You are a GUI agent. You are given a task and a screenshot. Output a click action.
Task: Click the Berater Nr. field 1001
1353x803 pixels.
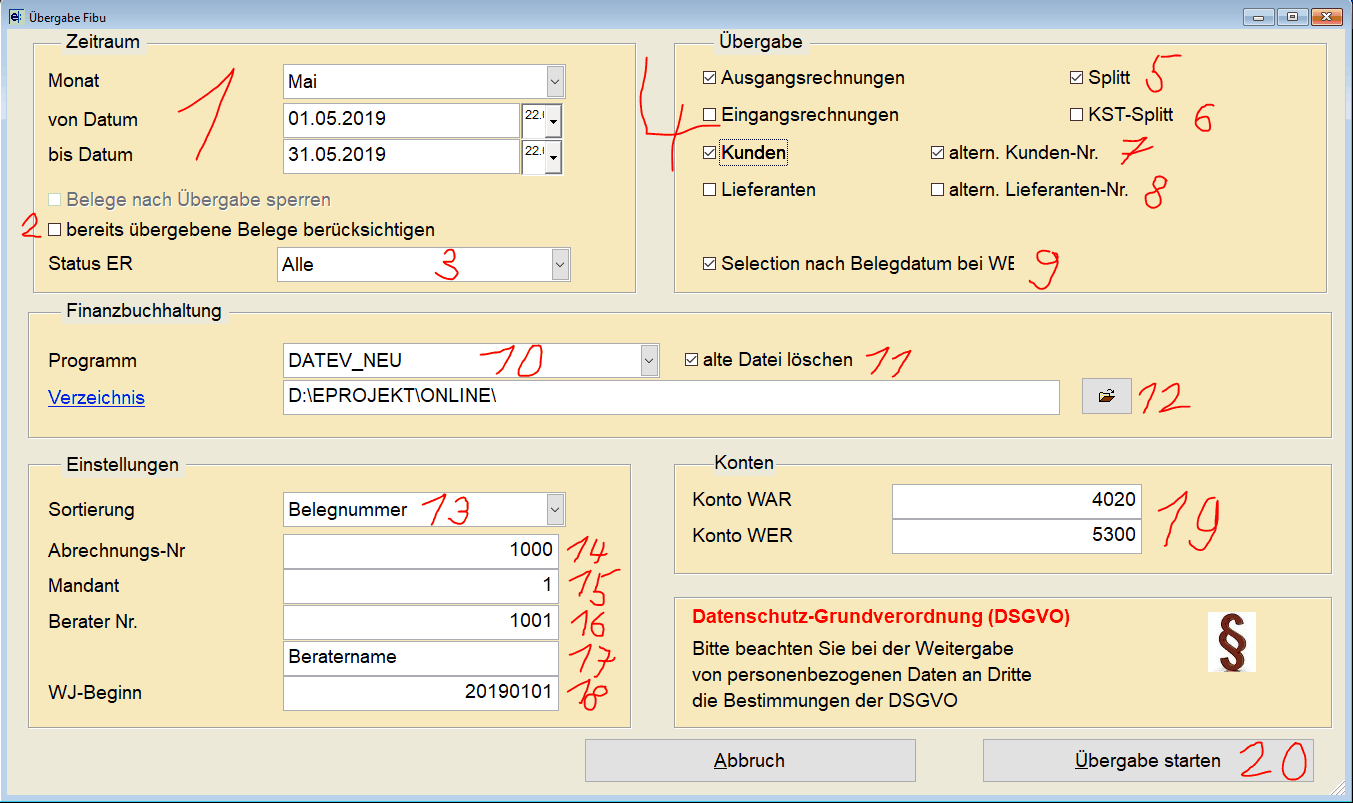point(421,622)
